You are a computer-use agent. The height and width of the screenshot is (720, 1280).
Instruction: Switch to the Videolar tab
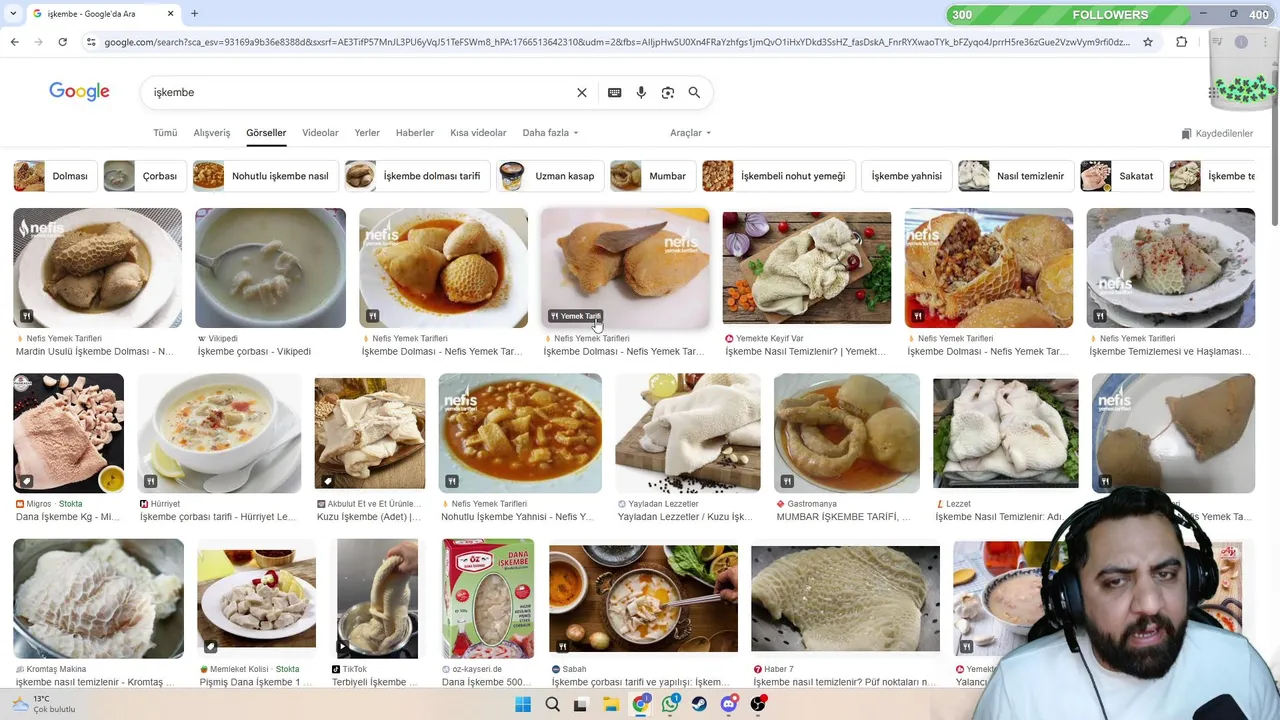point(320,133)
